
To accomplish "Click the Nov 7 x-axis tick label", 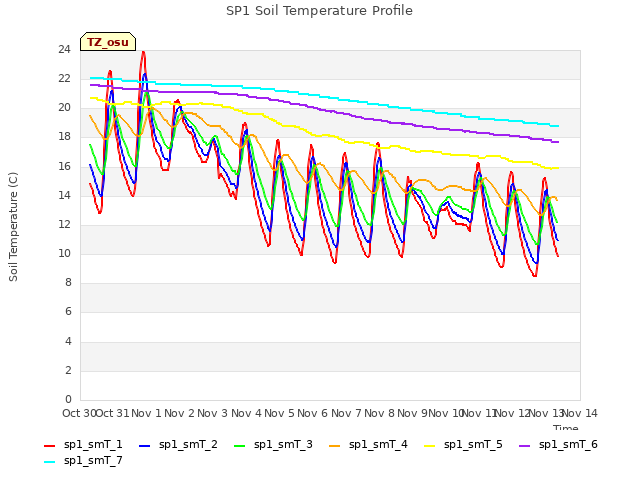I will click(x=346, y=413).
